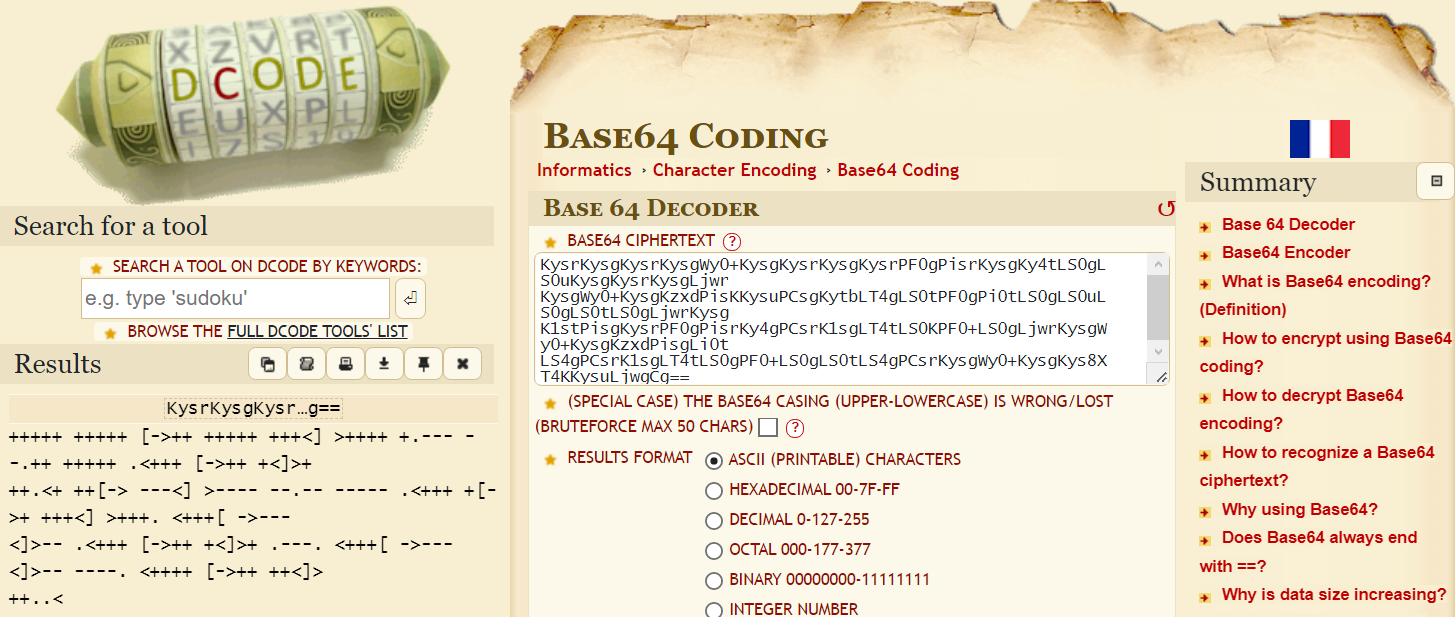Screen dimensions: 1455x617
Task: Open the Full dCode Tools' List
Action: [317, 331]
